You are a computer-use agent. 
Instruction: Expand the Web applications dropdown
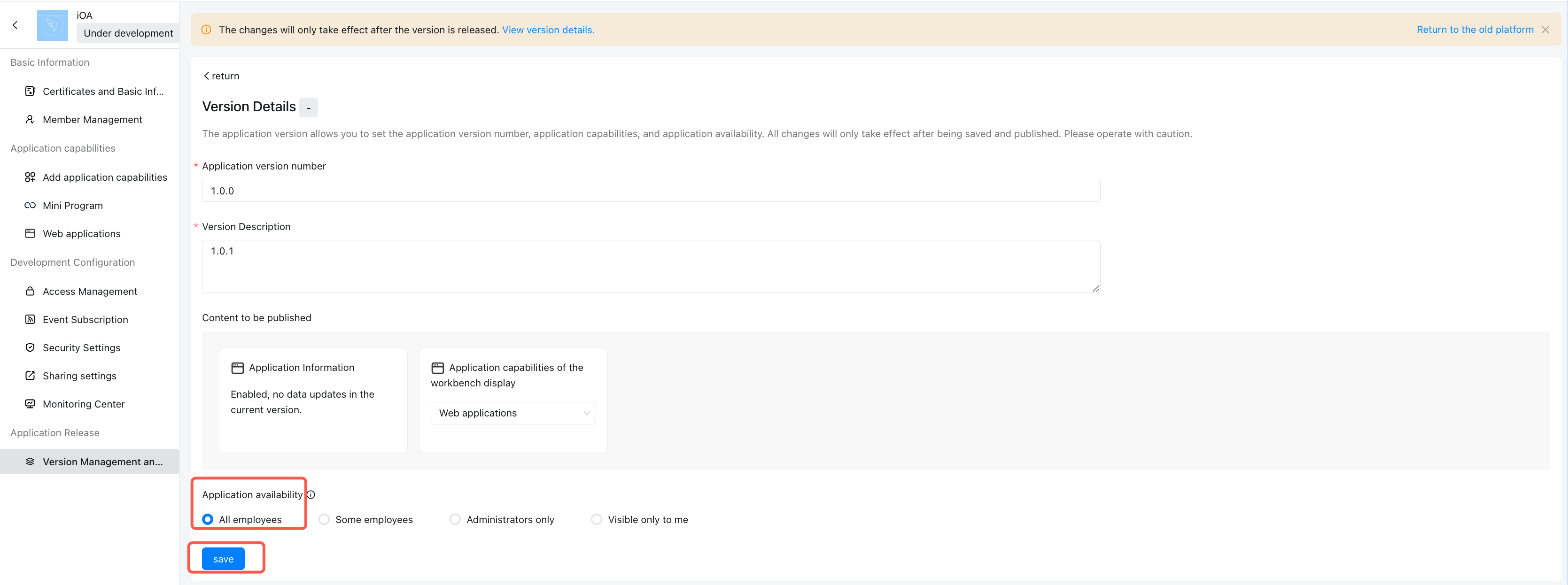click(513, 413)
